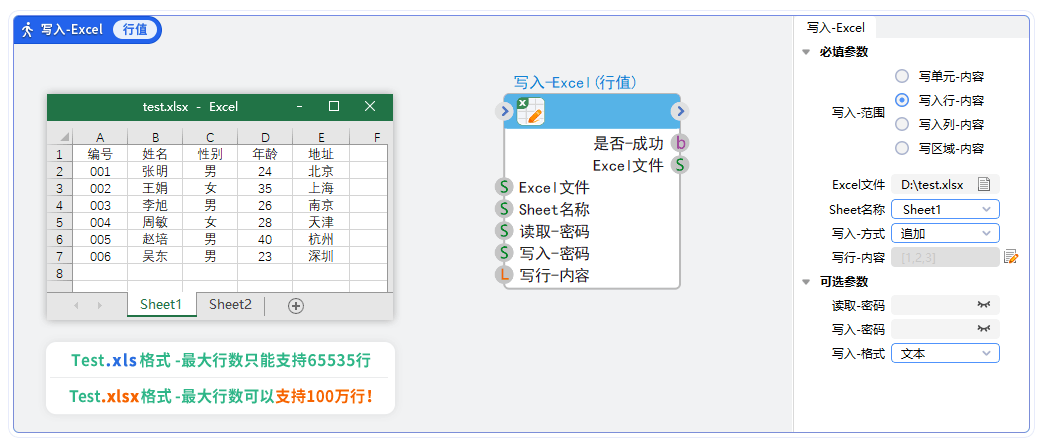Collapse the 必填参数 section
The height and width of the screenshot is (447, 1045).
click(806, 52)
